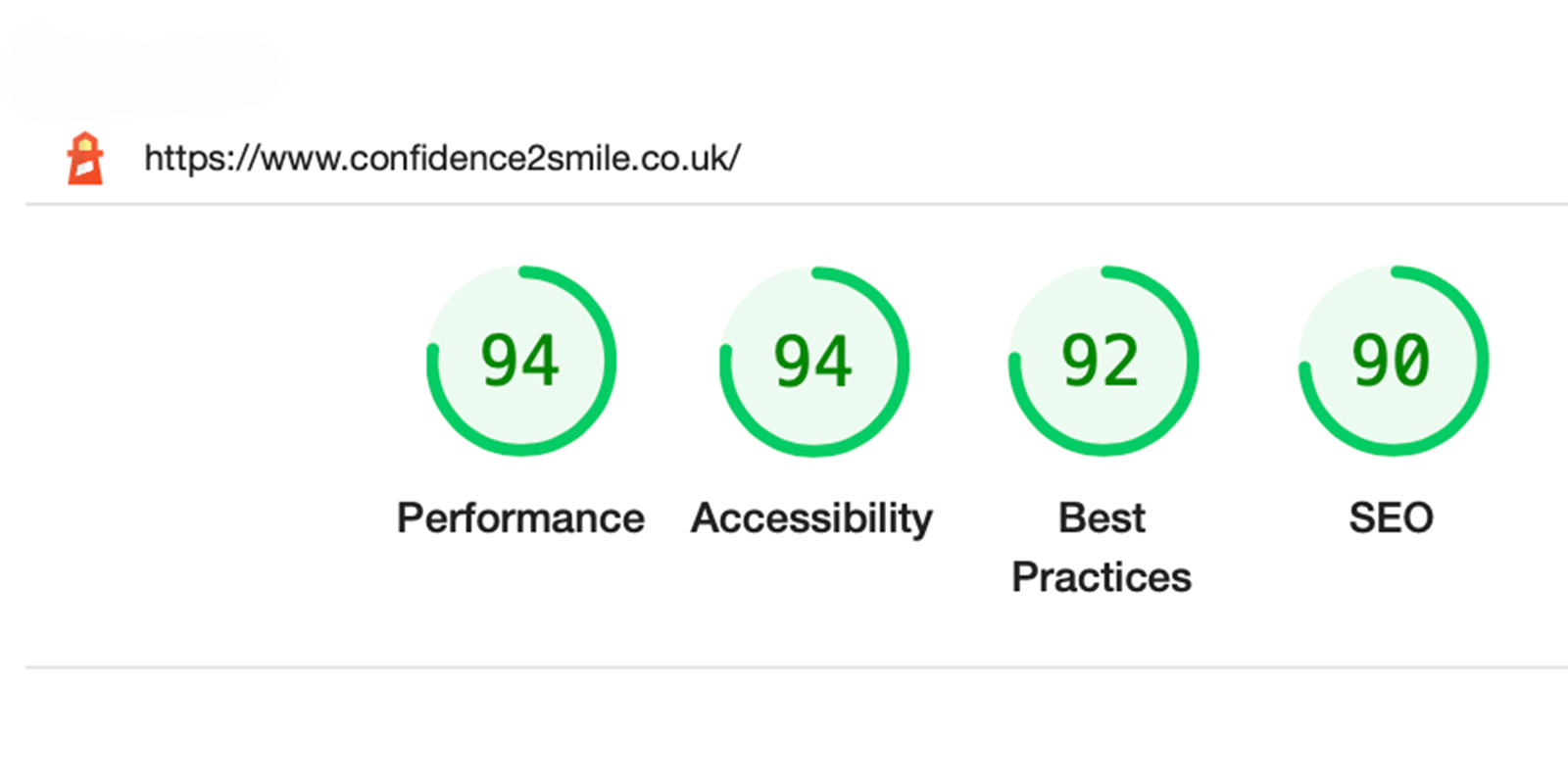Click the green progress arc around Performance score

(609, 361)
